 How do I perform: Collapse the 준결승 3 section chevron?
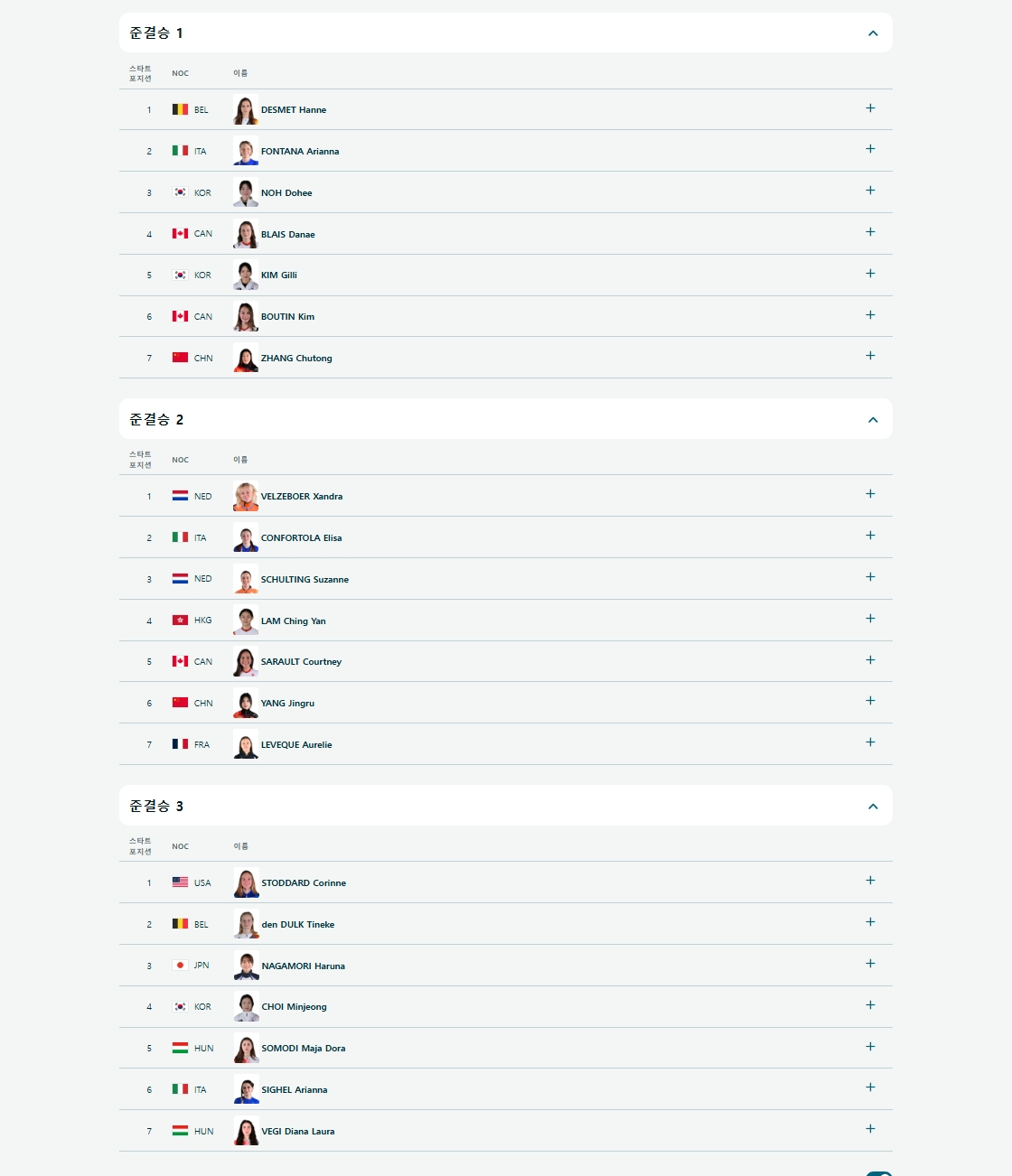point(873,807)
